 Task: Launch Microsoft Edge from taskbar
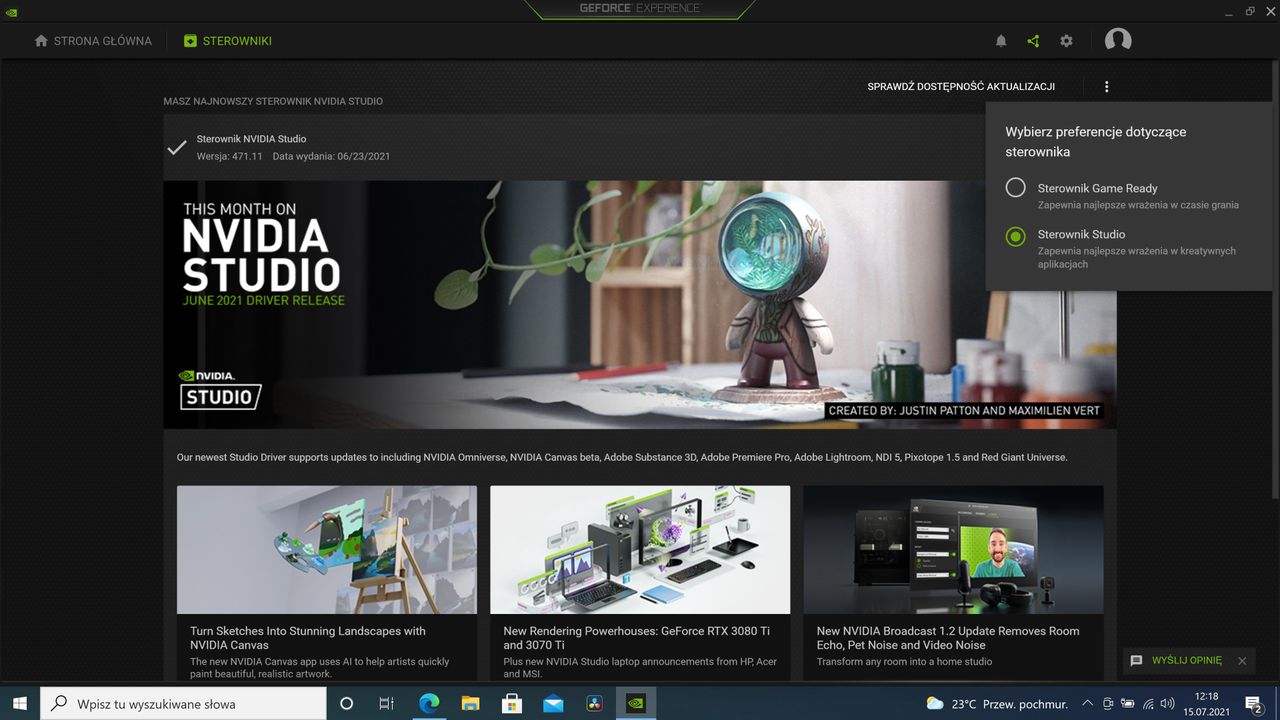point(429,703)
